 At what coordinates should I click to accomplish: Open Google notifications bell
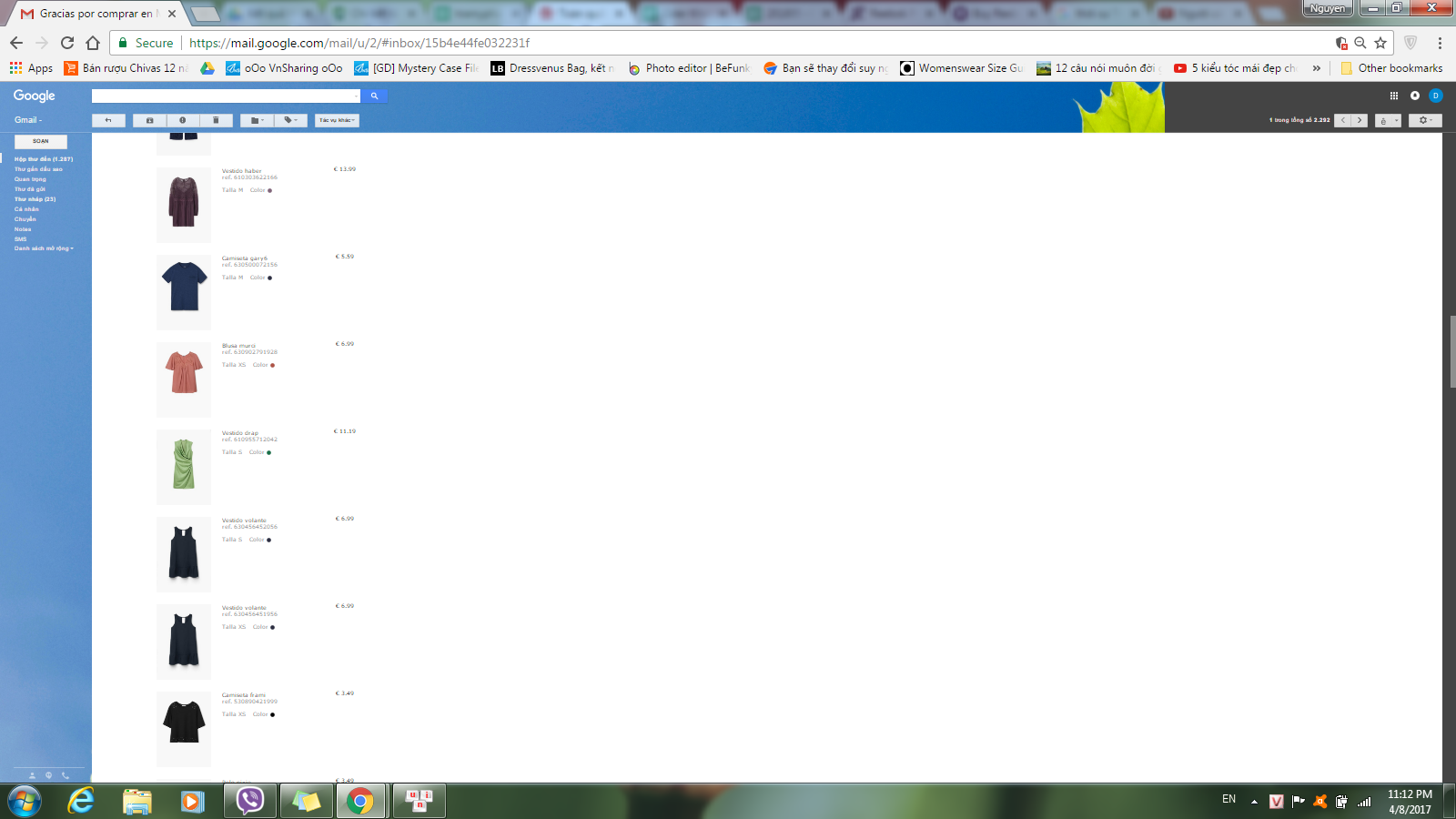1415,96
